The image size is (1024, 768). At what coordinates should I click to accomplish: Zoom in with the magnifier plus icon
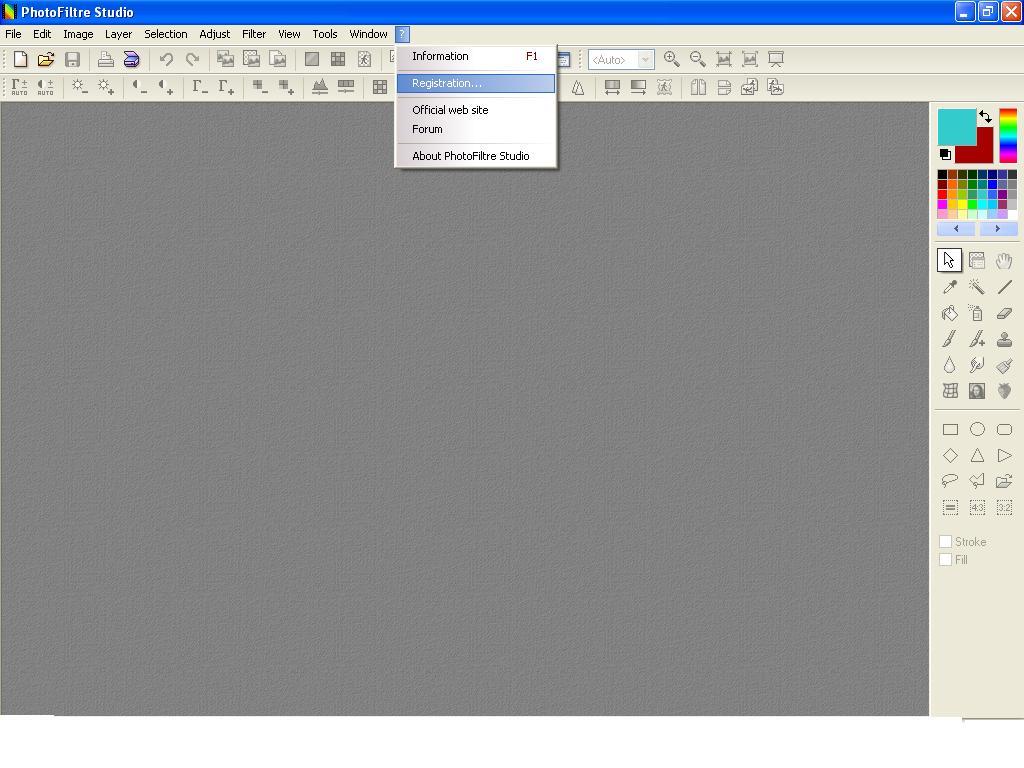click(671, 59)
